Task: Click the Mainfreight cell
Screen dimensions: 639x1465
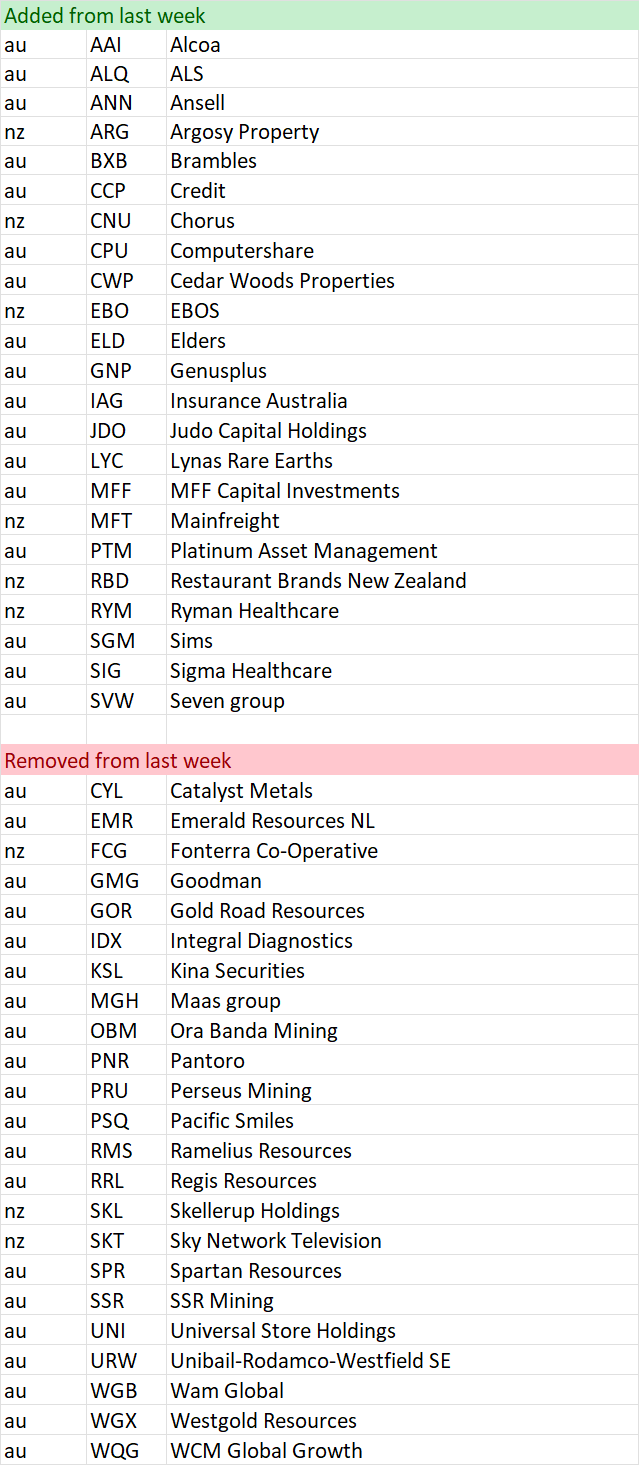Action: point(402,520)
